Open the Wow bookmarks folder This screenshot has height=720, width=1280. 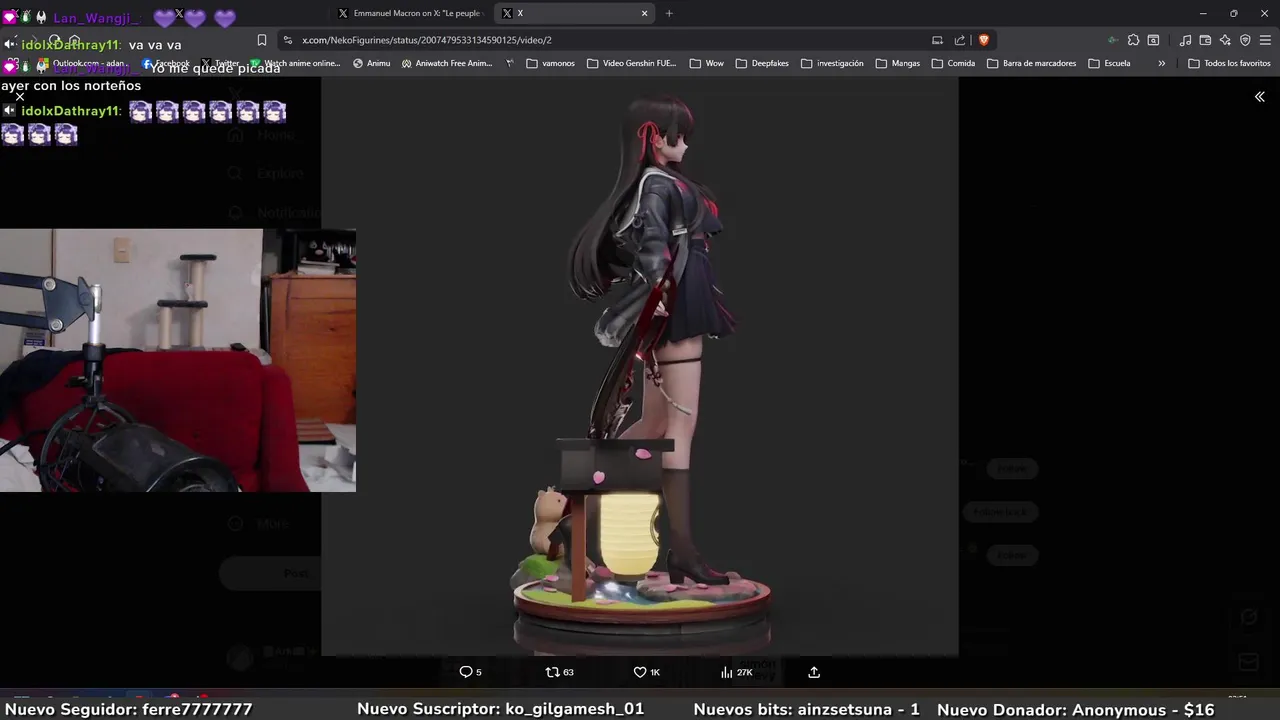click(x=706, y=63)
